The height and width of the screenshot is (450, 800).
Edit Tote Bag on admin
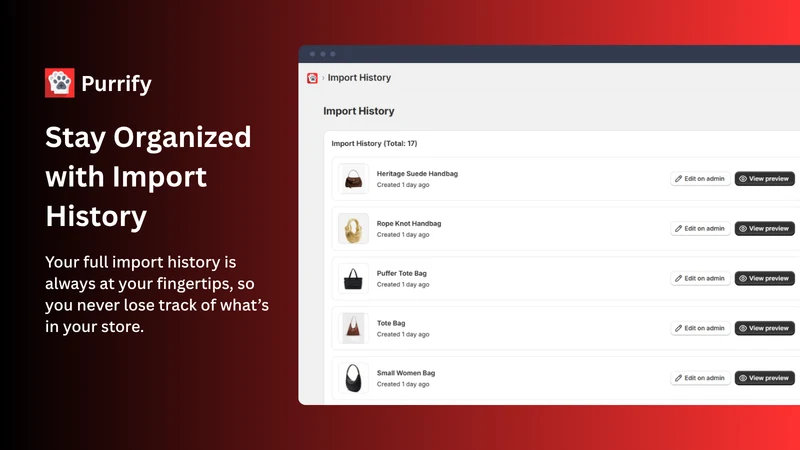point(700,328)
